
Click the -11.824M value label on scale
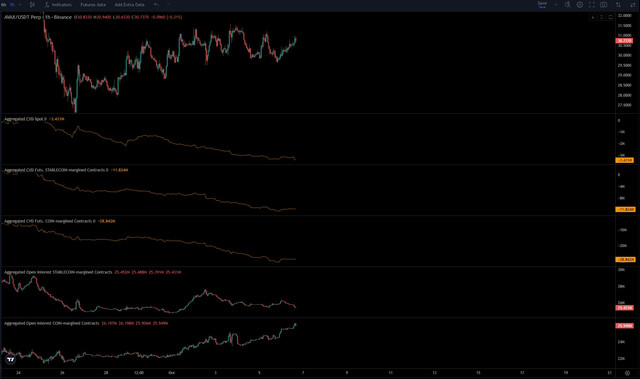click(625, 209)
